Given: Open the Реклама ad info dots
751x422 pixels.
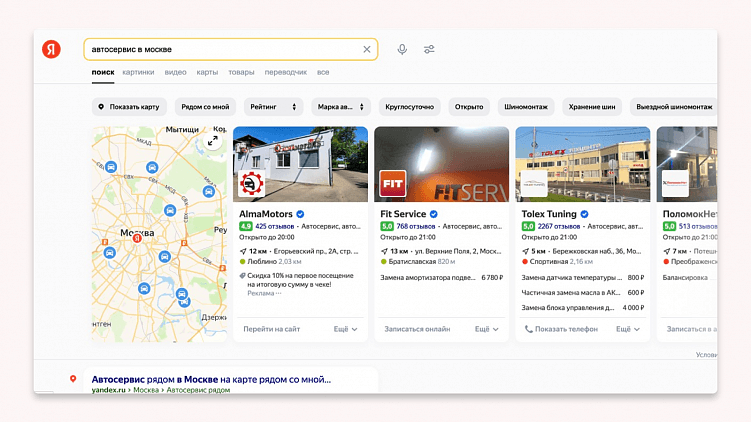Looking at the screenshot, I should coord(279,293).
